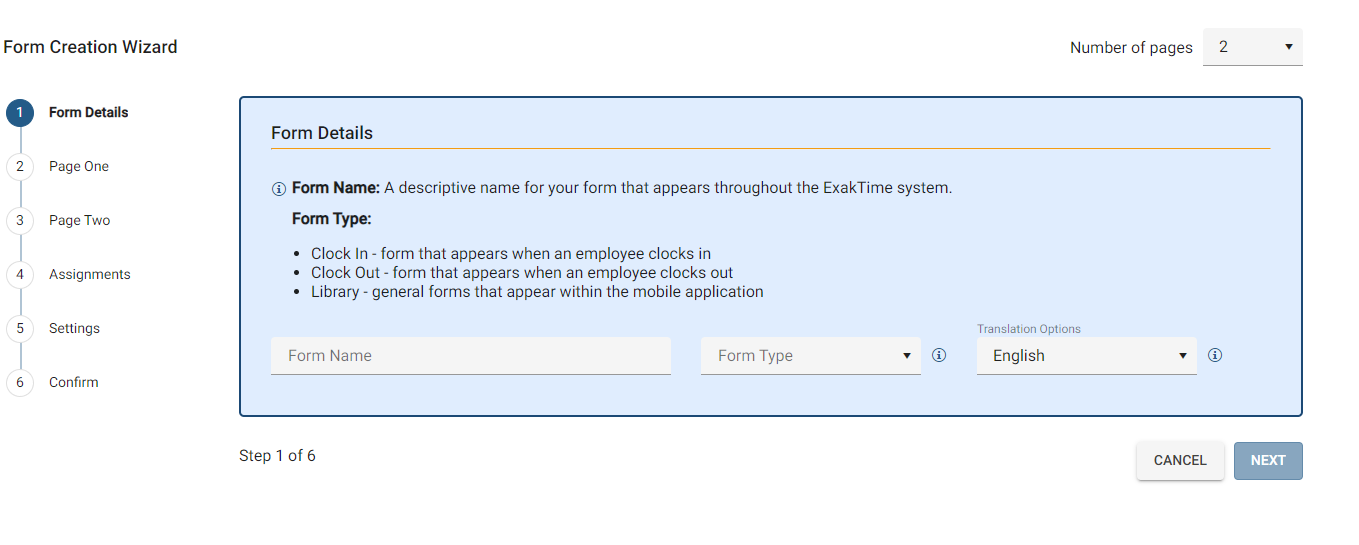Image resolution: width=1359 pixels, height=545 pixels.
Task: Select step 5 circle in wizard
Action: pos(20,329)
